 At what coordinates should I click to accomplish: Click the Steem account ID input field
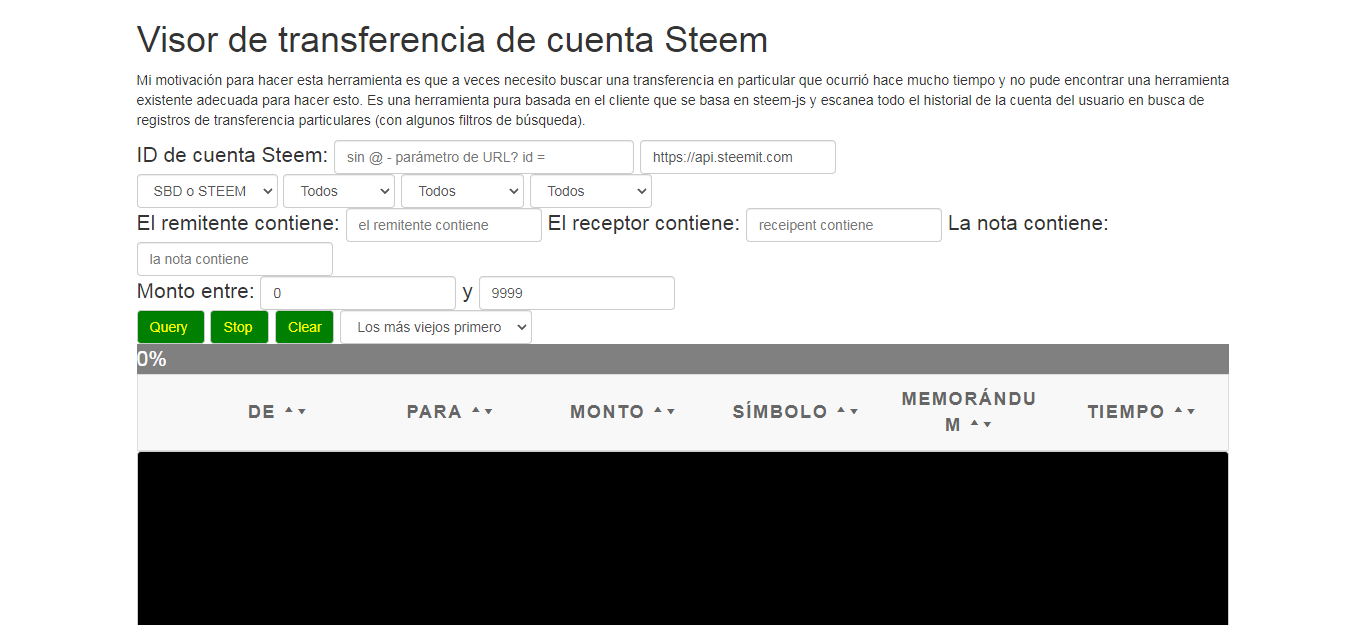coord(484,157)
